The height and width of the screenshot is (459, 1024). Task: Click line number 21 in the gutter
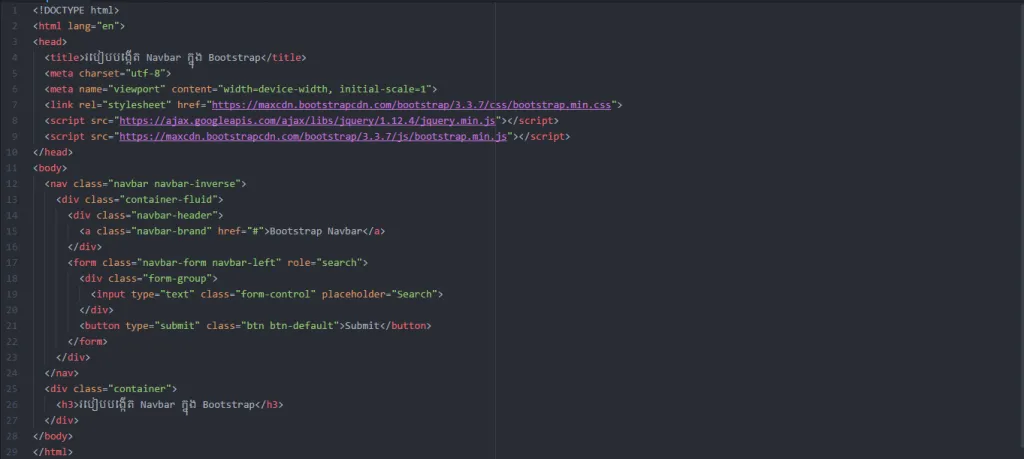12,326
